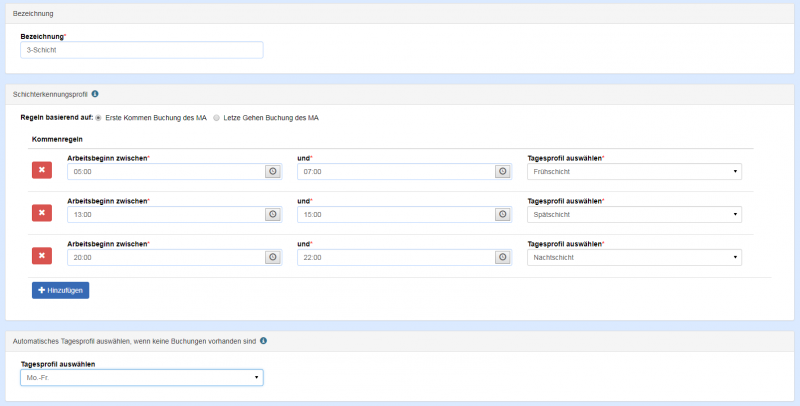Edit the Bezeichnung field containing 3-Schicht
This screenshot has width=800, height=406.
pyautogui.click(x=142, y=50)
